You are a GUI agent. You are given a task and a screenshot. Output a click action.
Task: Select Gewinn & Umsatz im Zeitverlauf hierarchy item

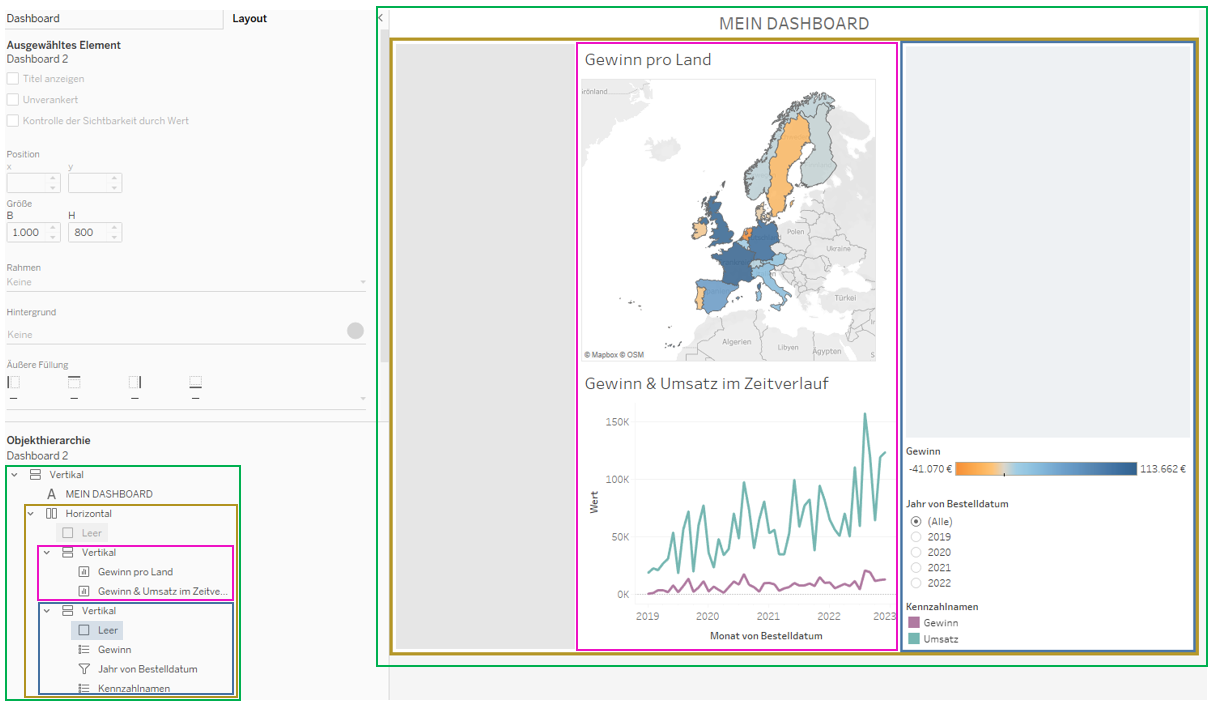click(x=164, y=591)
